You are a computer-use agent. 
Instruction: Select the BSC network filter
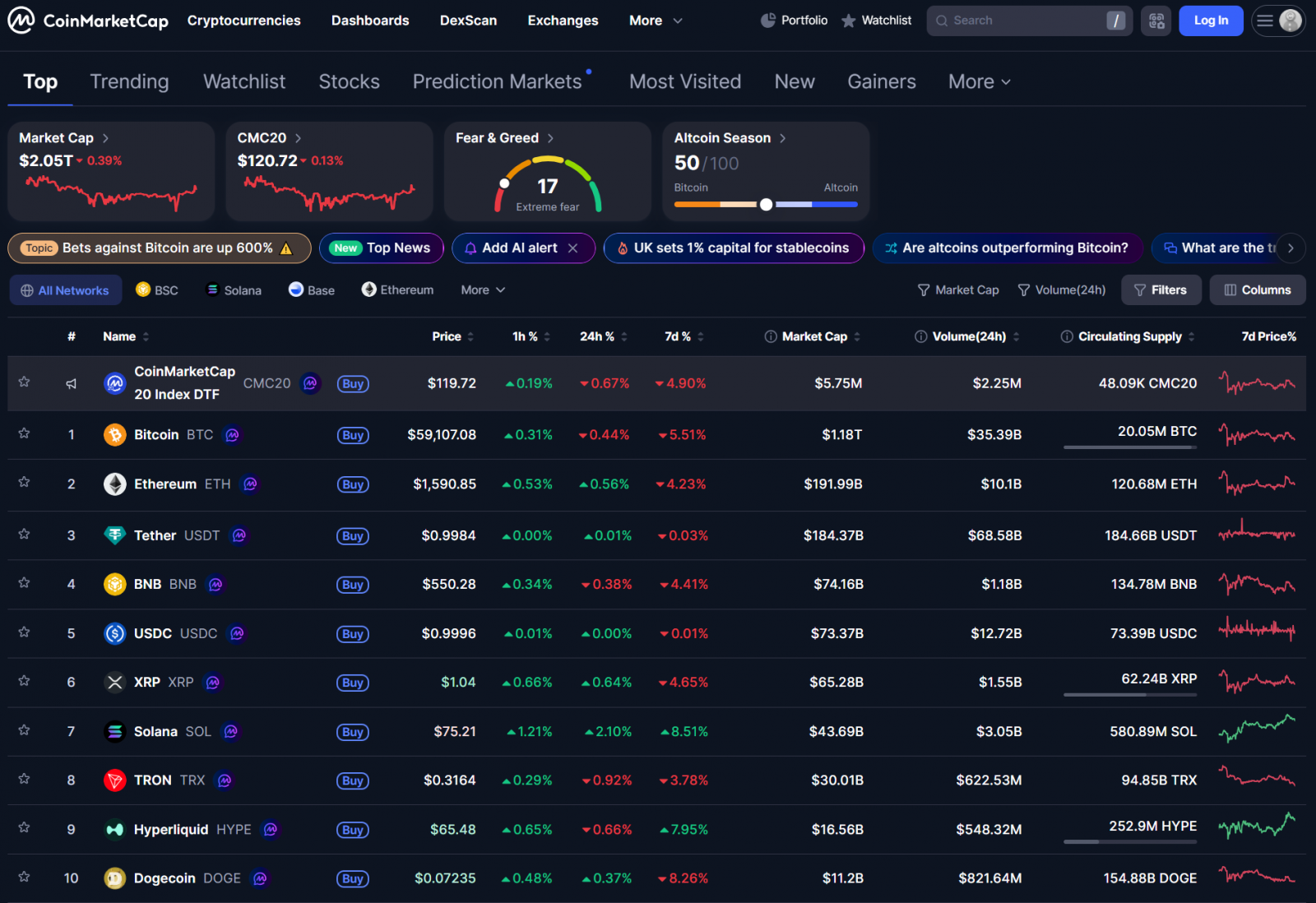(157, 289)
